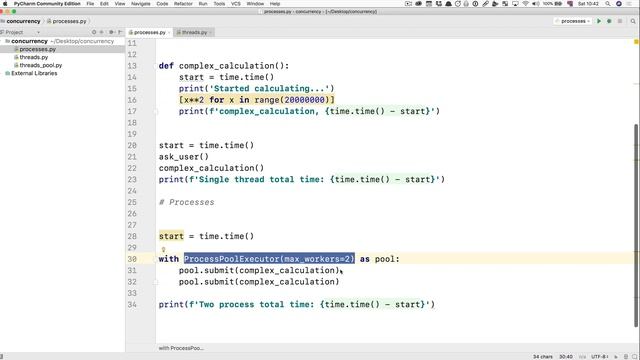
Task: Close the threads.py editor tab
Action: [x=210, y=32]
